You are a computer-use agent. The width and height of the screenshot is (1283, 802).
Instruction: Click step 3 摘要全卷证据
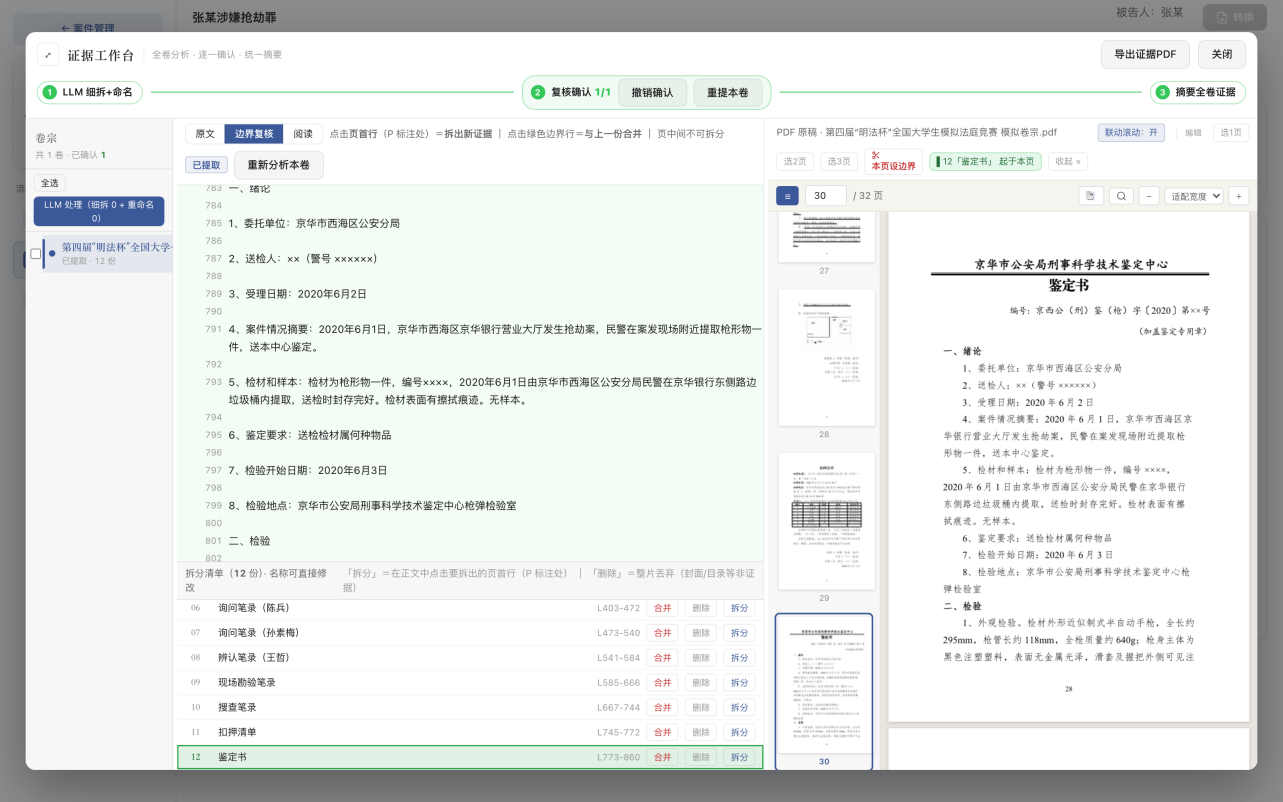click(x=1198, y=92)
